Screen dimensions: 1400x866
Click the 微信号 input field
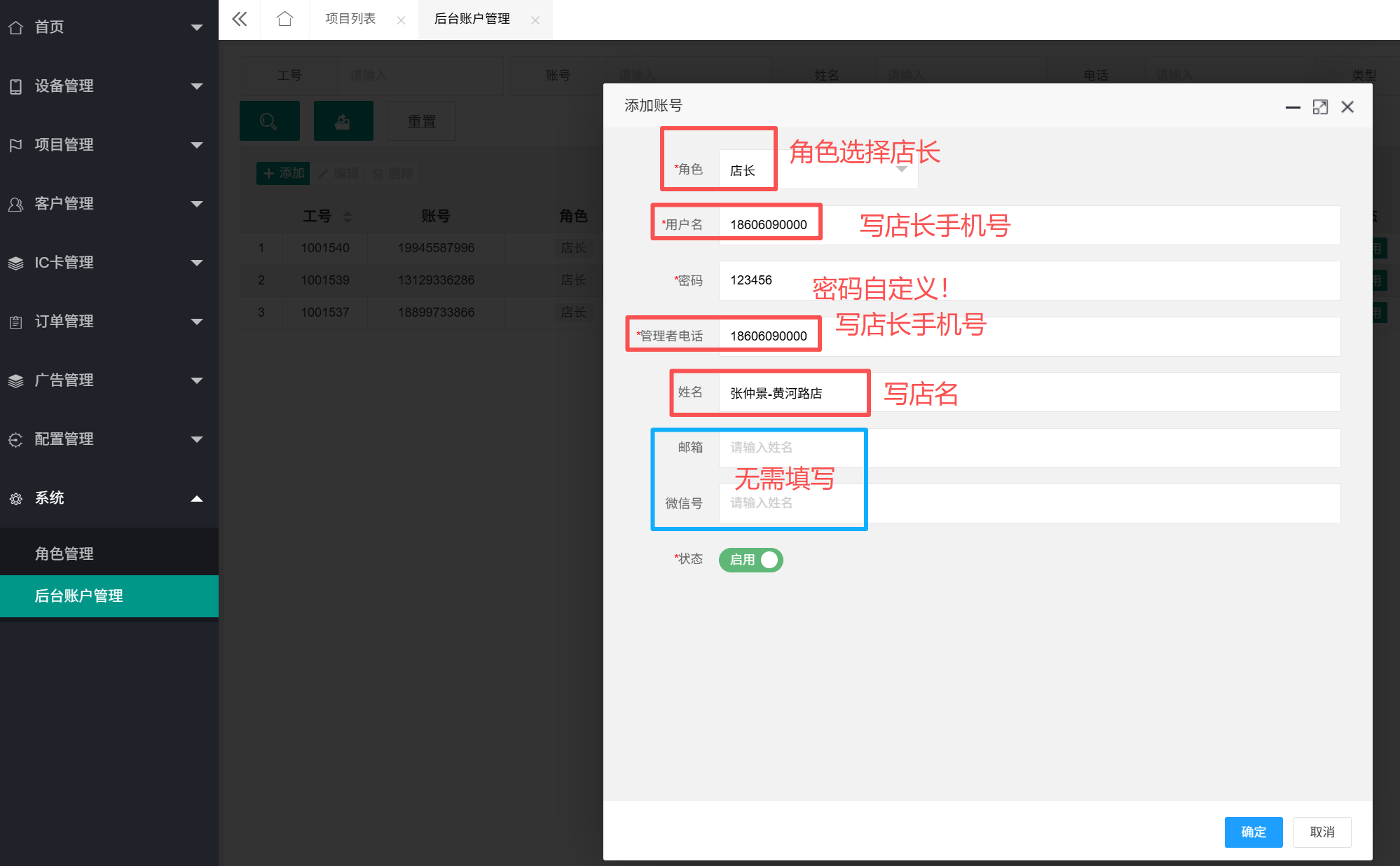point(1029,503)
